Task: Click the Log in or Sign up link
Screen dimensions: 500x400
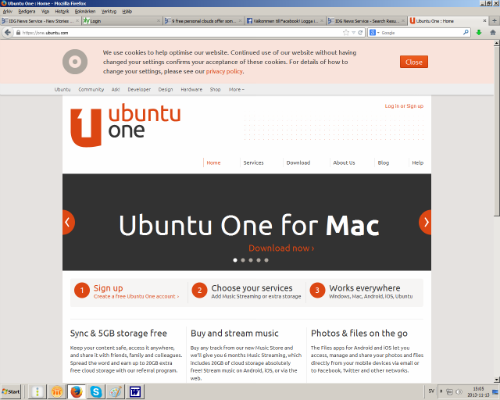Action: click(404, 106)
